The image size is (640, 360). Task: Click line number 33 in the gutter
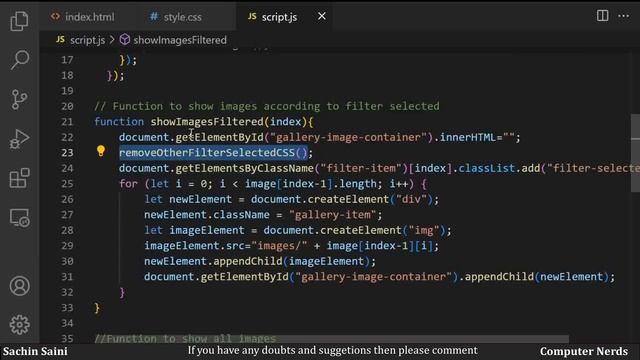pos(67,308)
